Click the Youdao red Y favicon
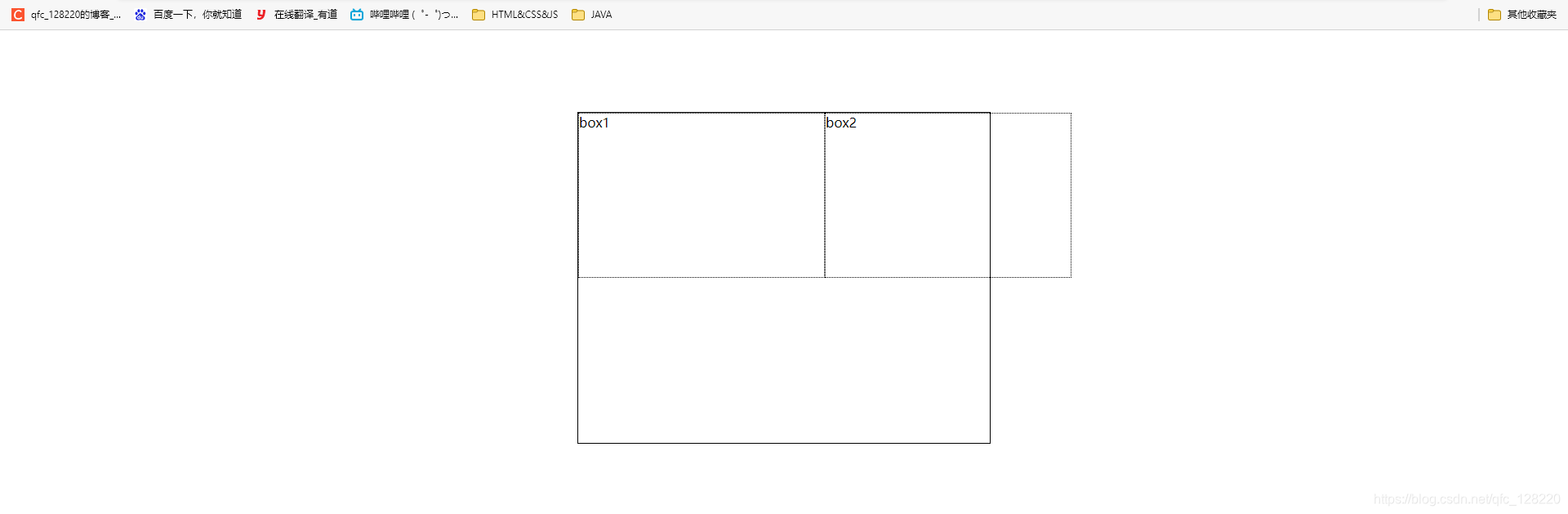The image size is (1568, 514). pos(261,15)
